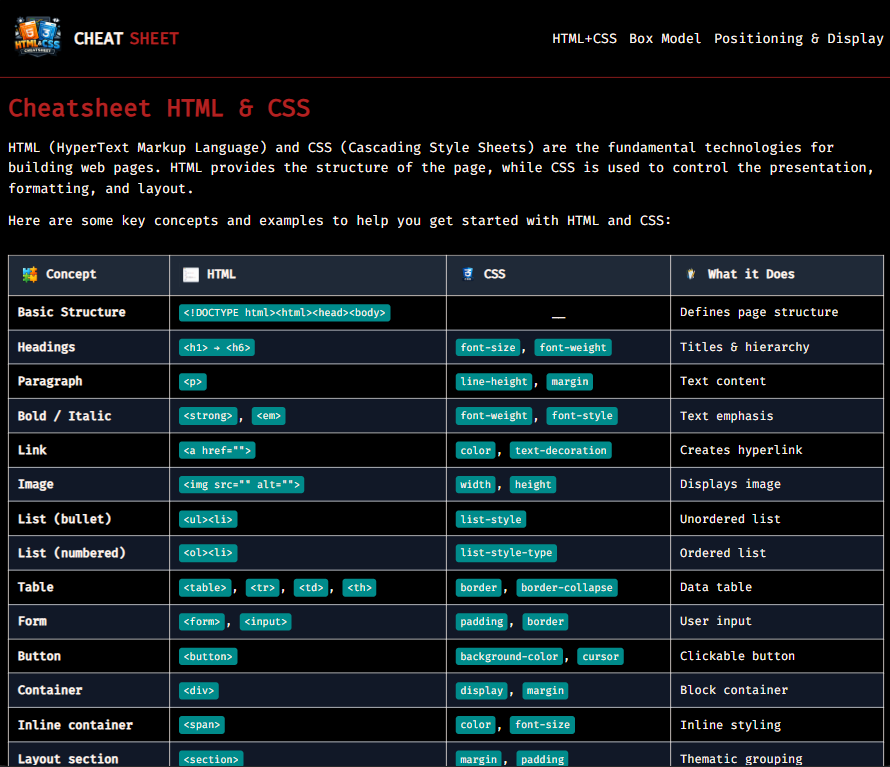Click the <div> code tag
The image size is (890, 767).
(199, 690)
